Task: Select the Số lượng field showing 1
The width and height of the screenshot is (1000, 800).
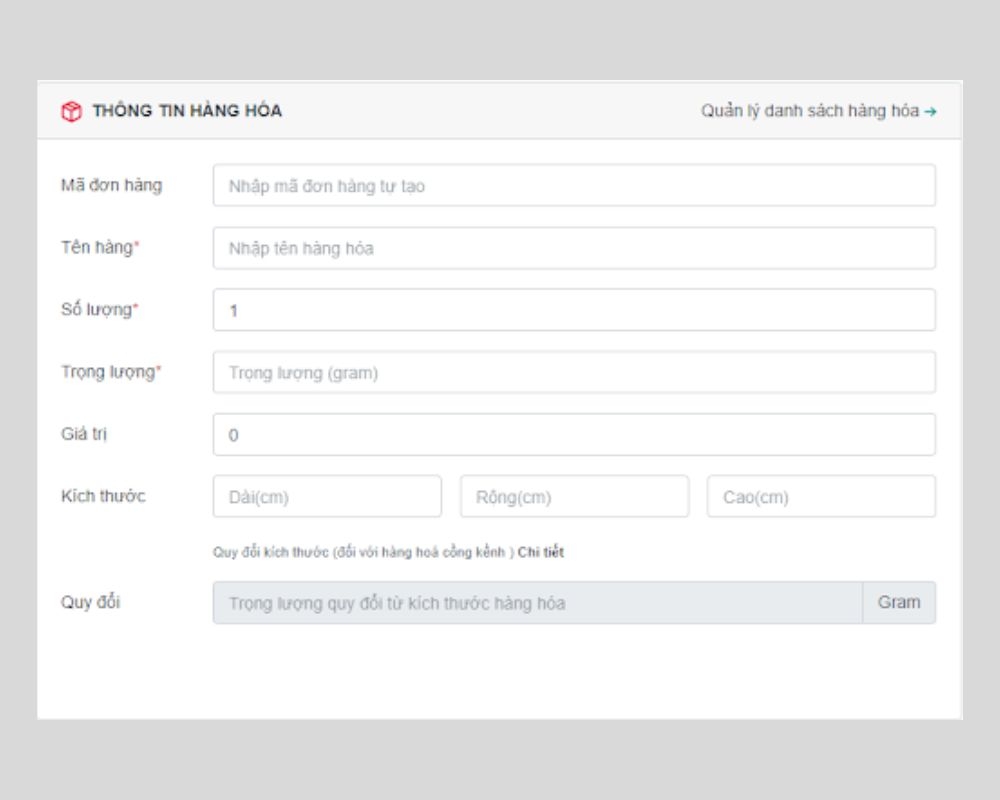Action: click(x=574, y=310)
